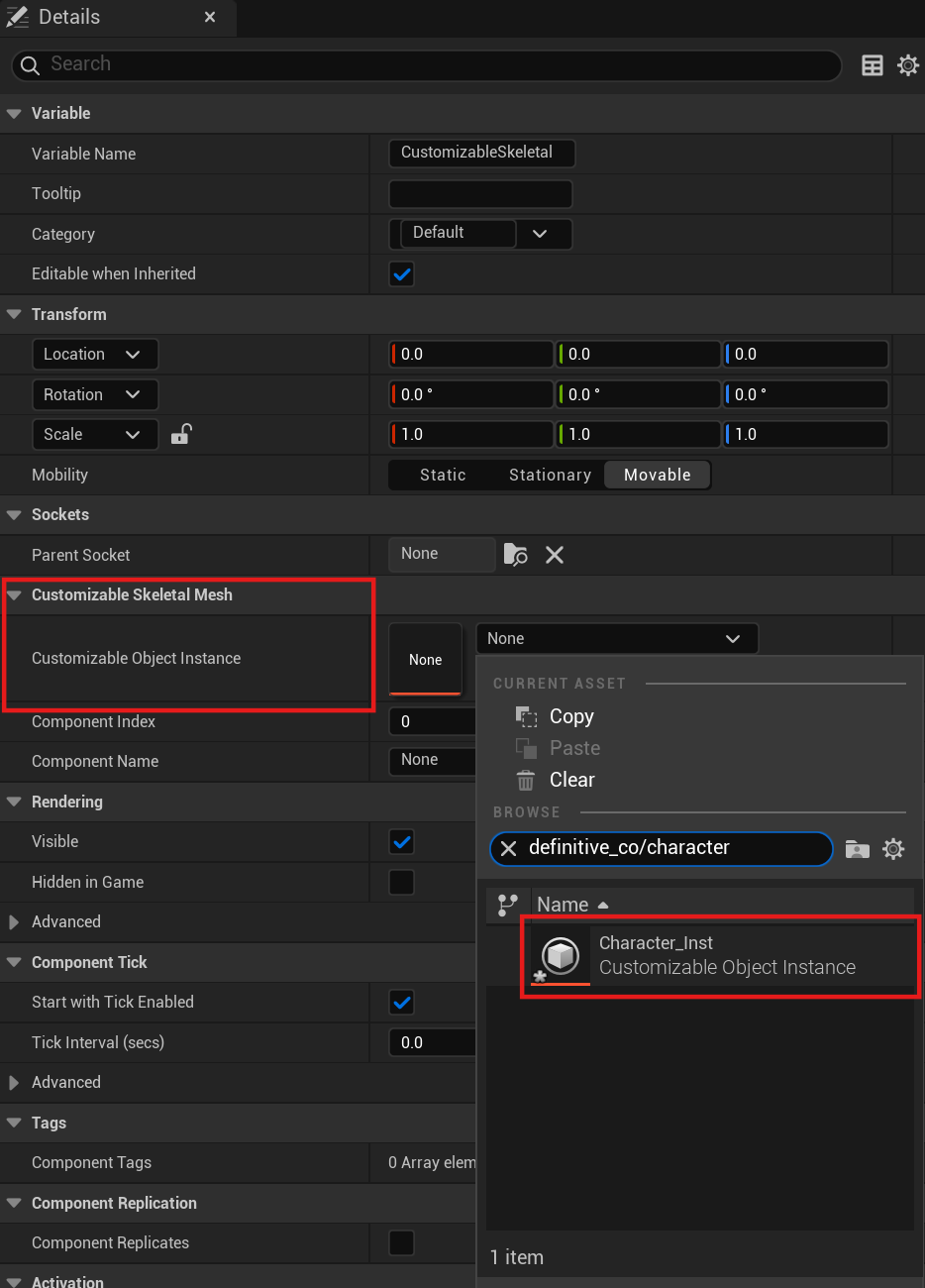Set Mobility to Stationary
Screen dimensions: 925x1288
pos(550,476)
